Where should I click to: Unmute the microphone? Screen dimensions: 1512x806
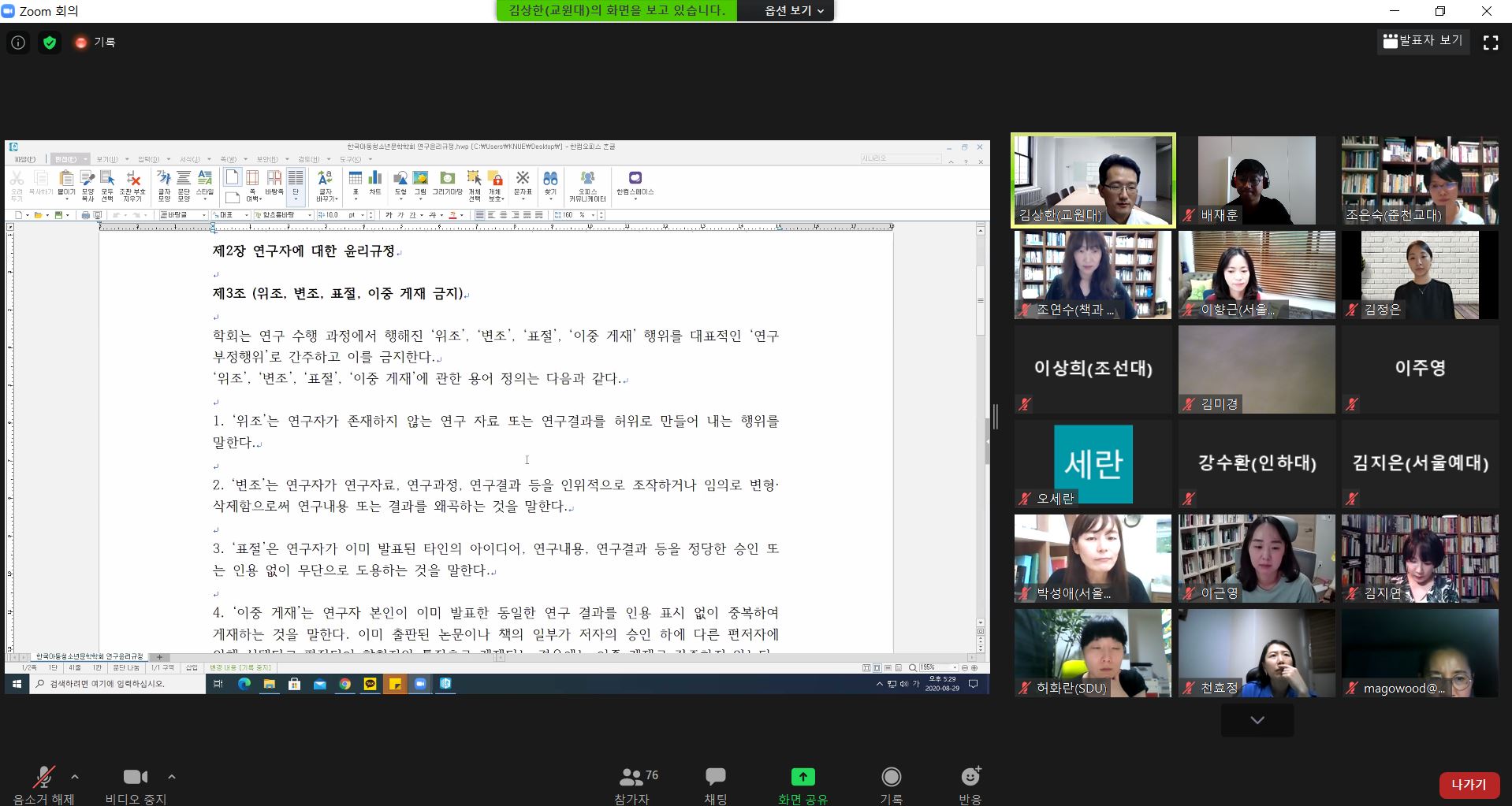point(43,785)
